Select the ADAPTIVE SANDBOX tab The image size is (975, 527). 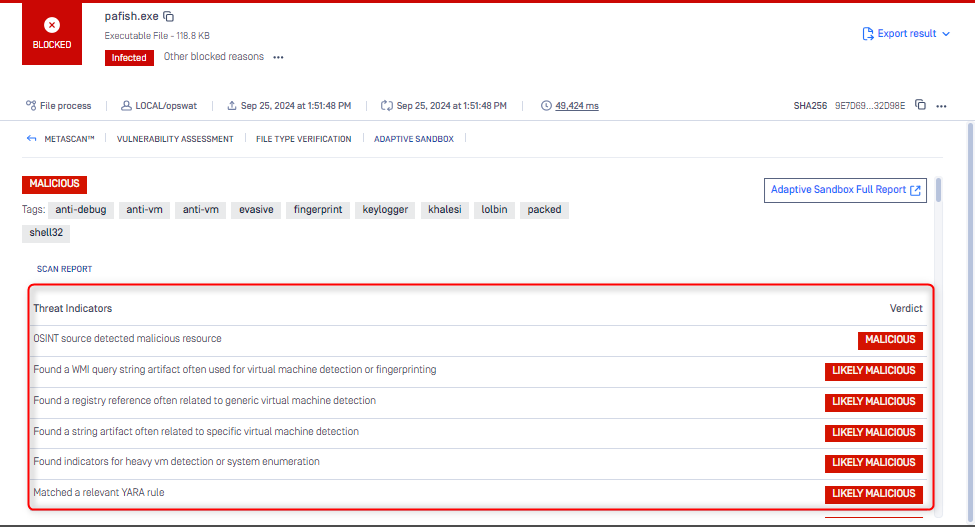pyautogui.click(x=414, y=139)
